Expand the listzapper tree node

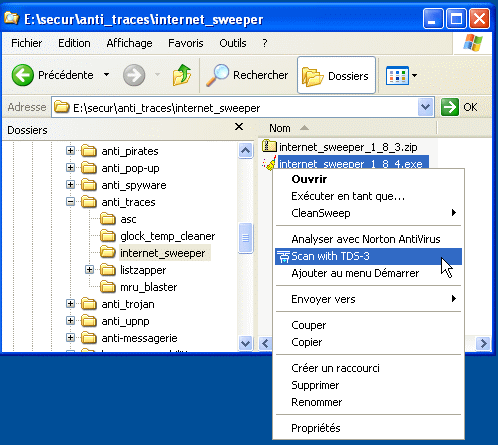(89, 270)
